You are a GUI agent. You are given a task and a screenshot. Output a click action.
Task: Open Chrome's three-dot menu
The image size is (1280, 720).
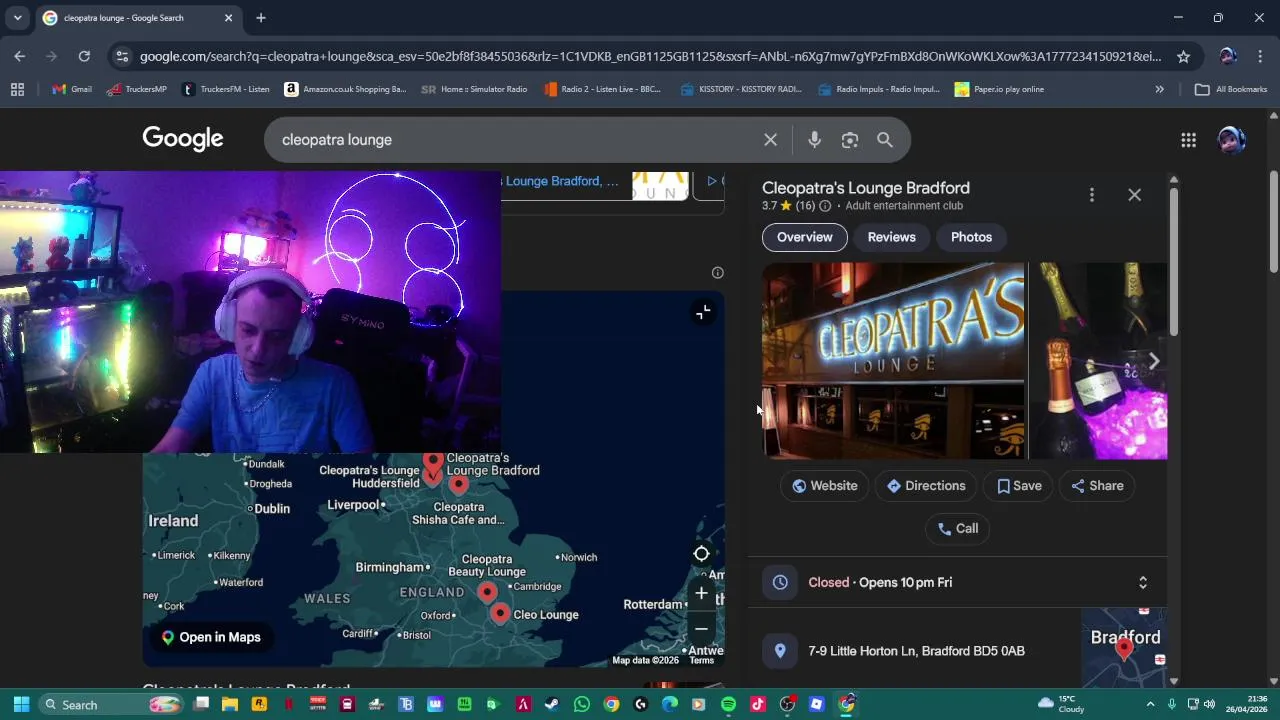pos(1260,57)
